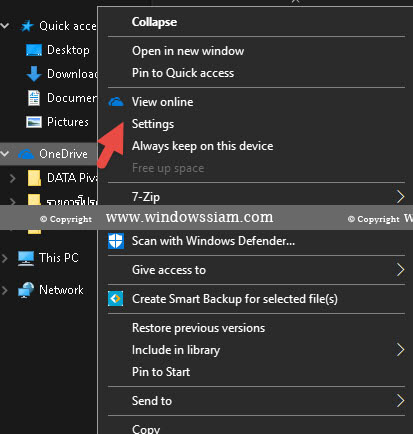Expand the This PC tree node
Image resolution: width=413 pixels, height=434 pixels.
pos(5,258)
